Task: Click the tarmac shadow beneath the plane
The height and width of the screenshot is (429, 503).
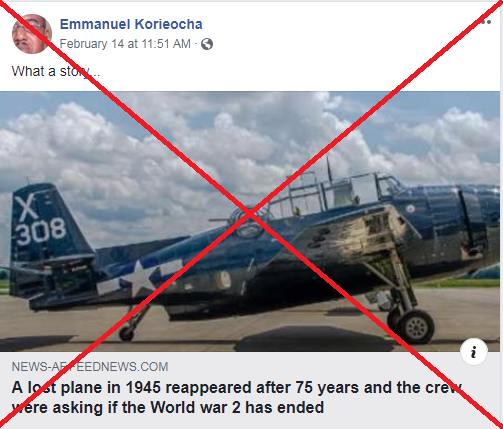Action: click(313, 338)
